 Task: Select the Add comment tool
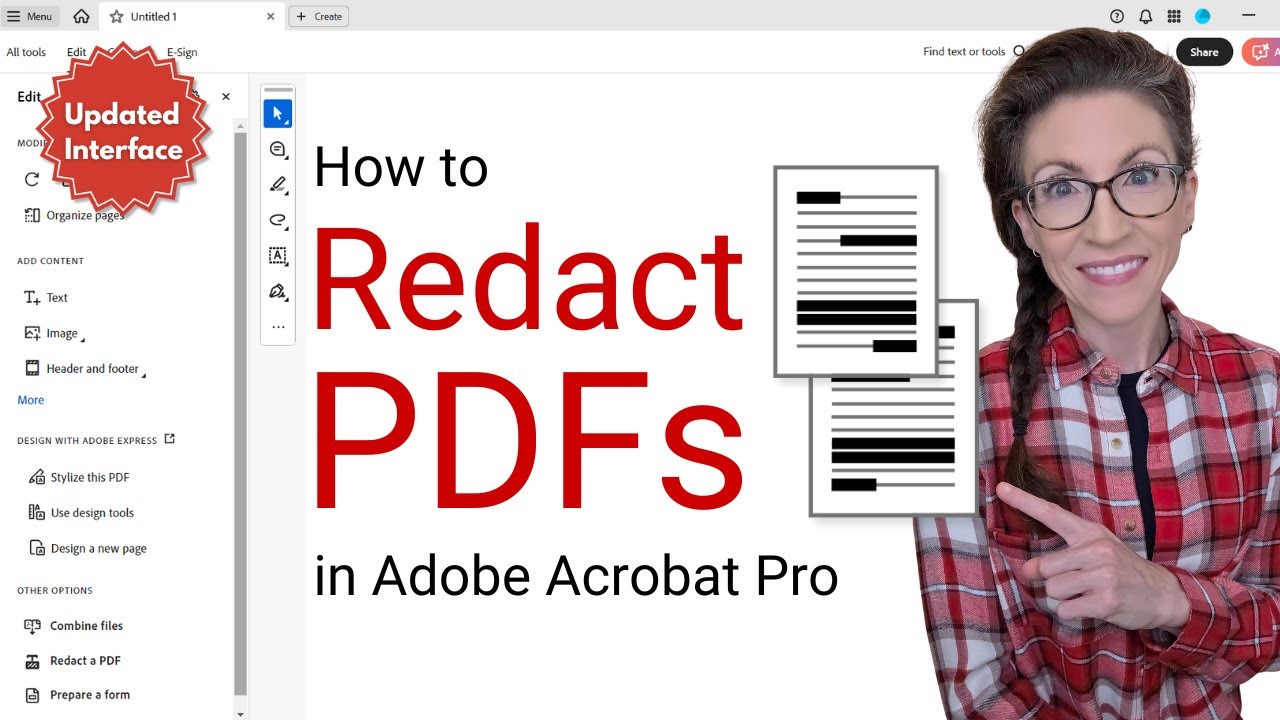[x=278, y=149]
